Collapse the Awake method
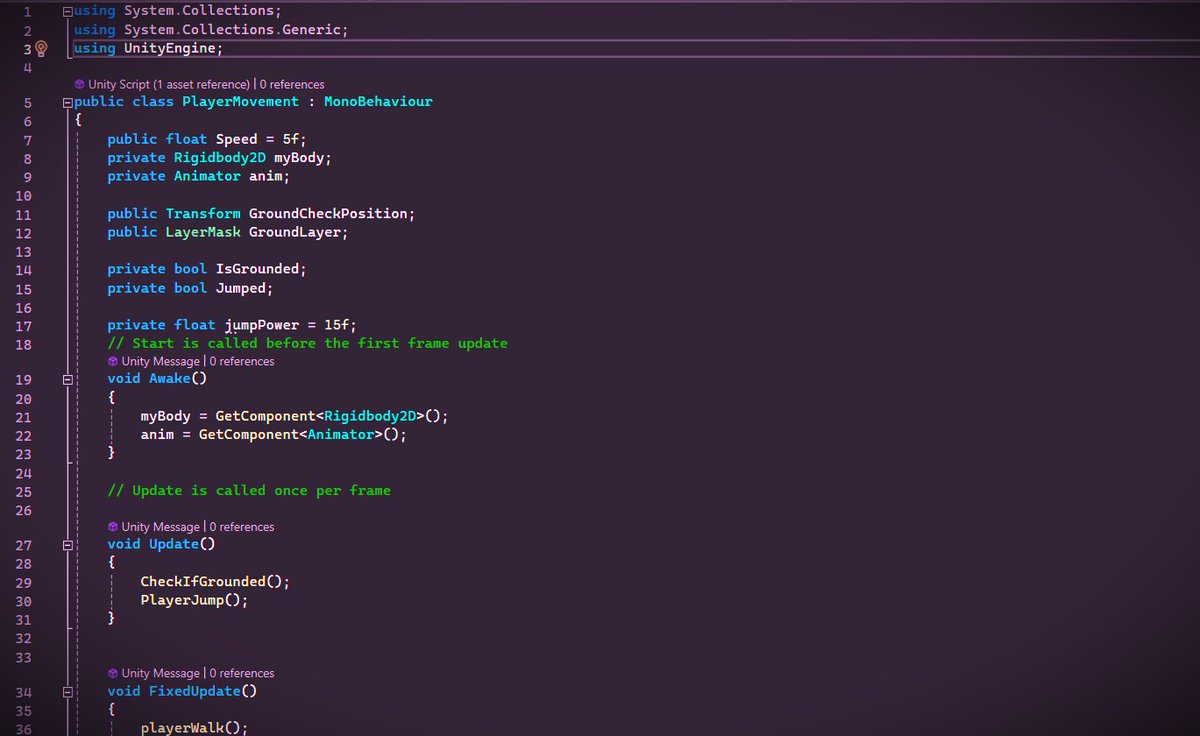The image size is (1200, 736). coord(67,380)
